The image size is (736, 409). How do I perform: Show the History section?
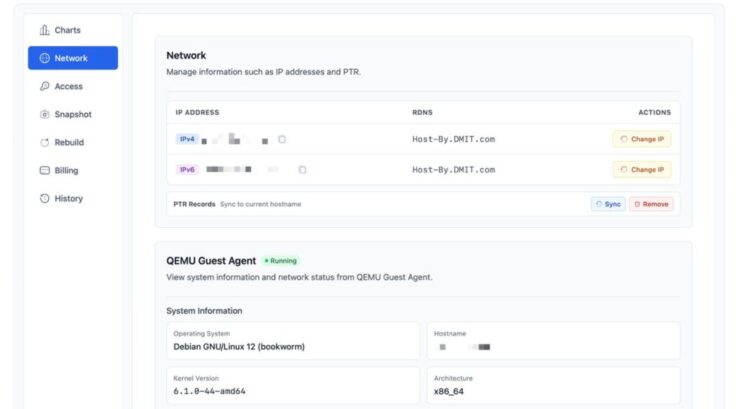(x=73, y=199)
